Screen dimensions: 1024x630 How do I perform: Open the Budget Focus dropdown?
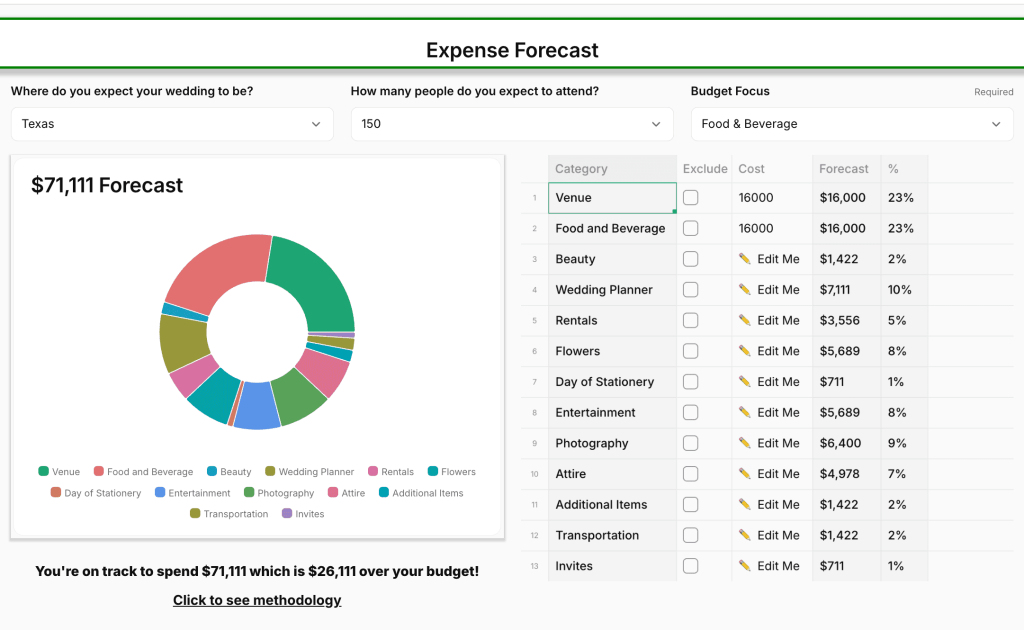(851, 124)
